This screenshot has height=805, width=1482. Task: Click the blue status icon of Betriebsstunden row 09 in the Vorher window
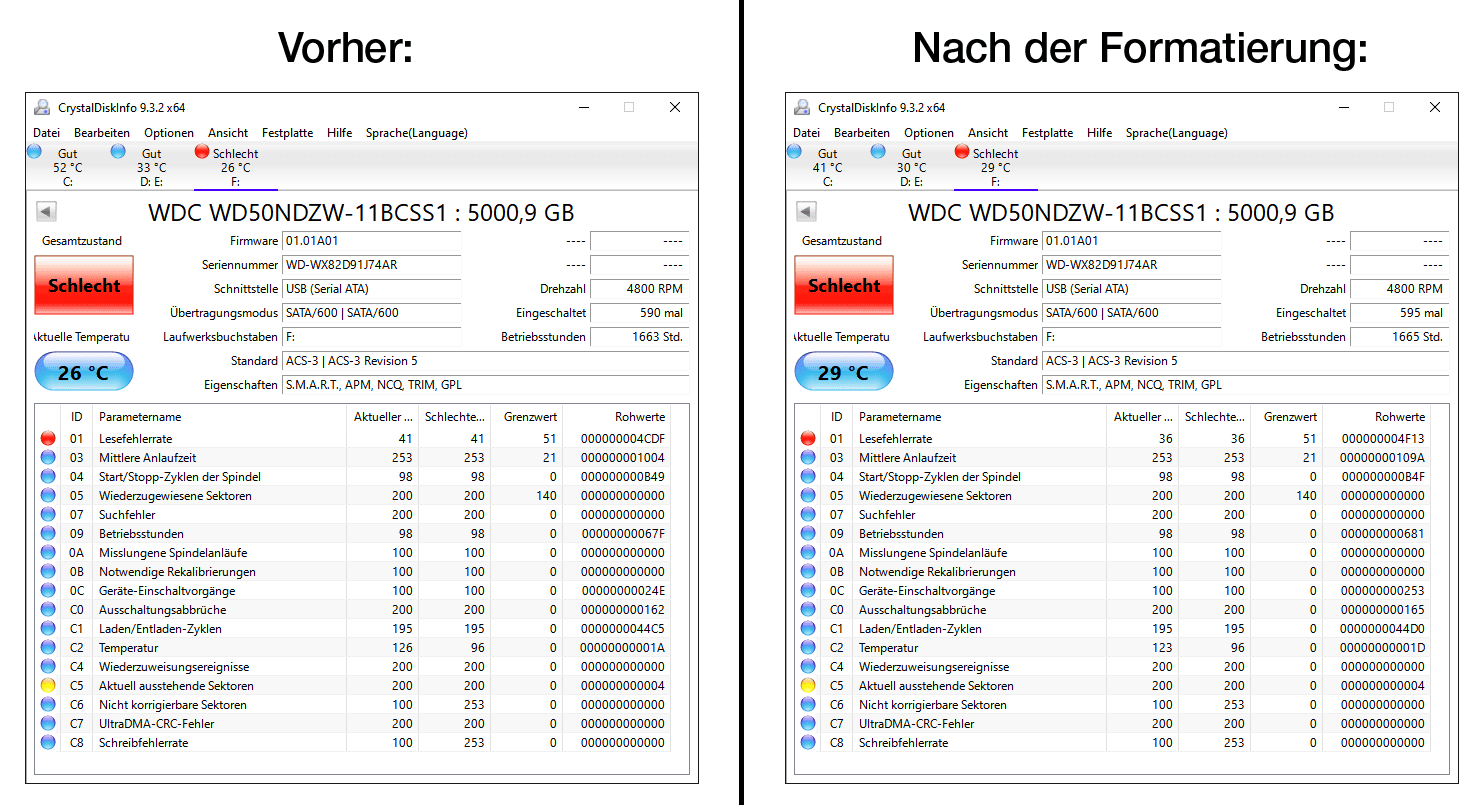[48, 533]
